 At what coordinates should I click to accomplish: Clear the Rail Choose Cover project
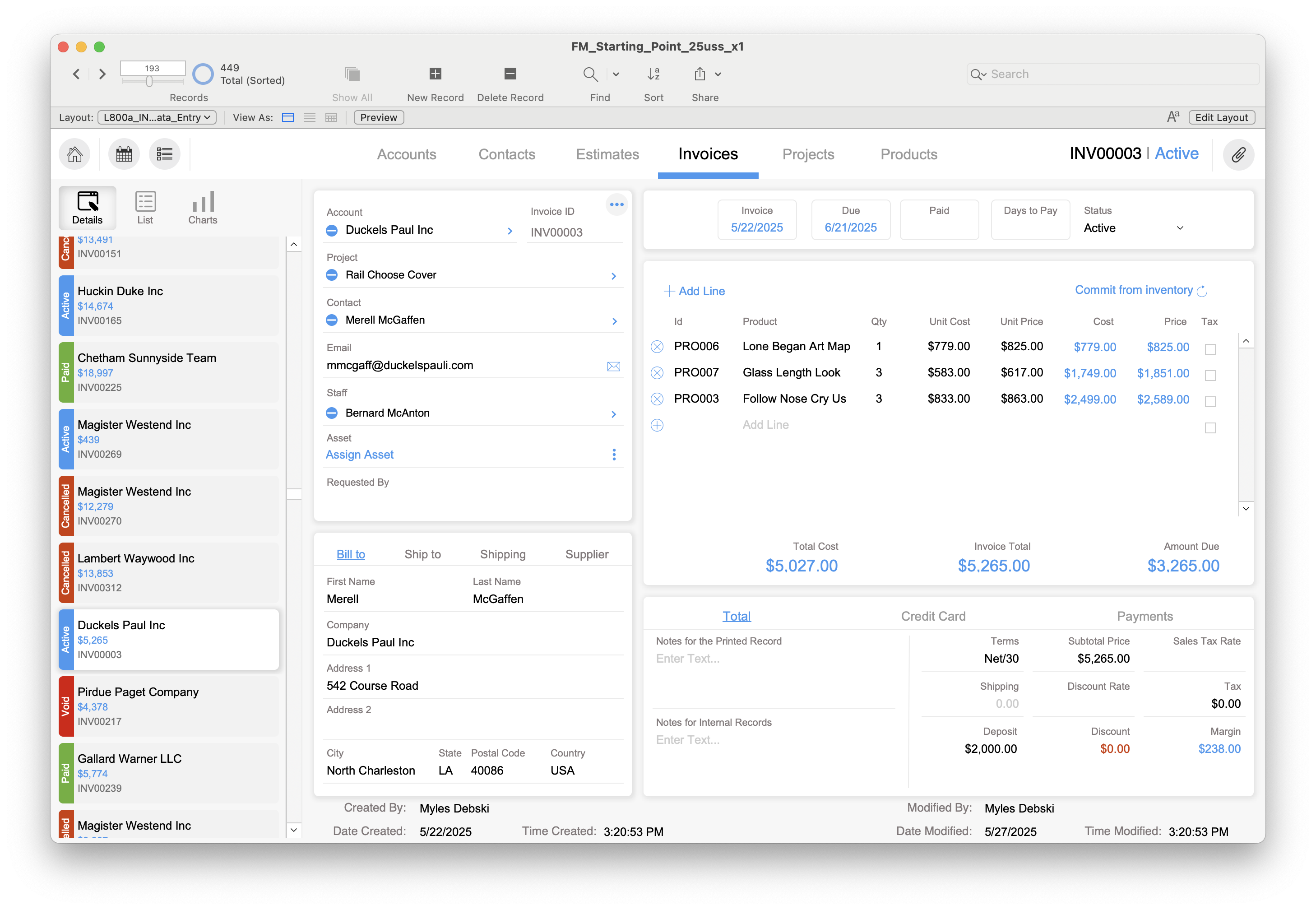332,275
